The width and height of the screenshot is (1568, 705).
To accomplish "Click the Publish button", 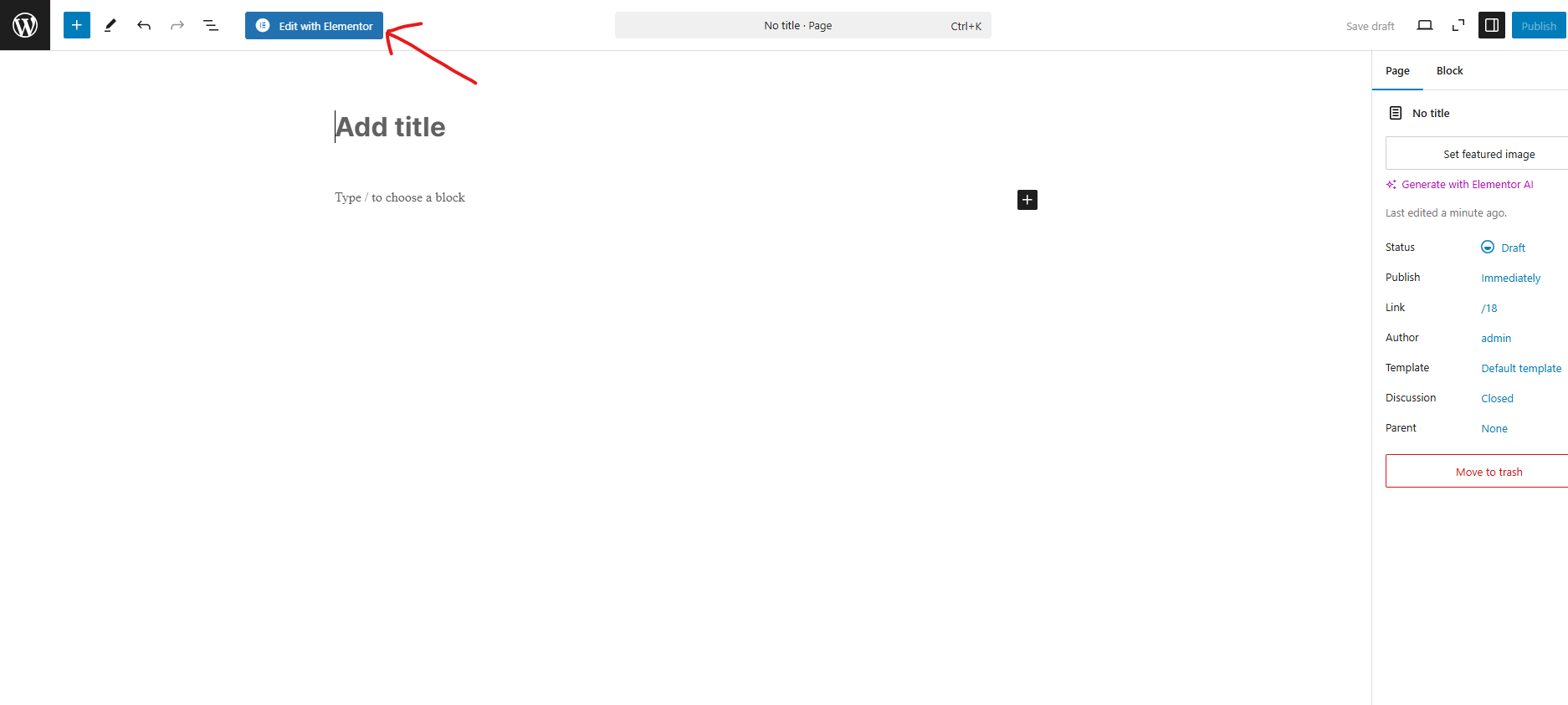I will click(1539, 25).
